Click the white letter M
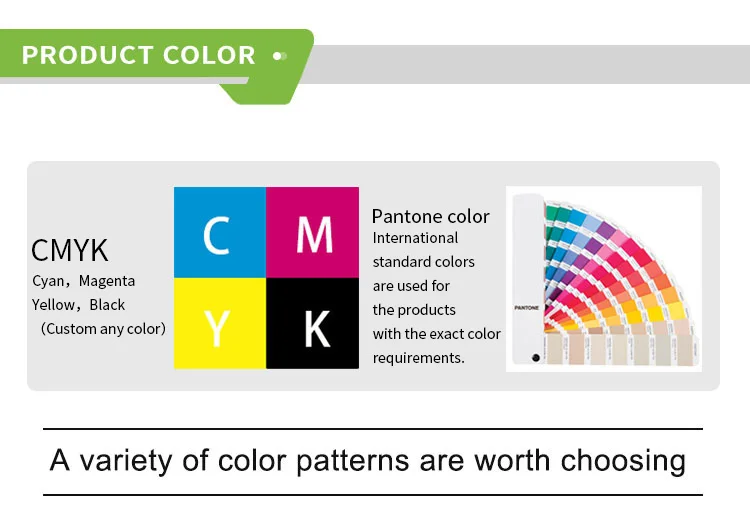750x522 pixels. pyautogui.click(x=314, y=236)
